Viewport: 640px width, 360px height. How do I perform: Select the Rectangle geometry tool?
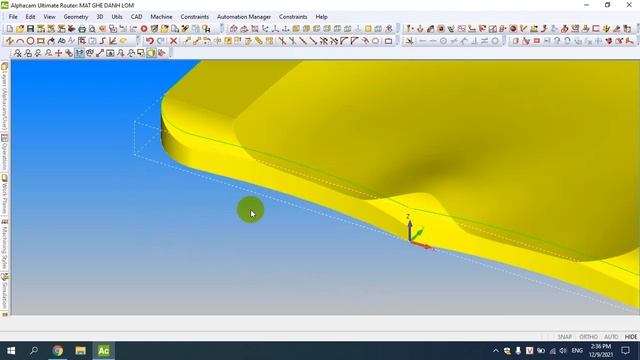[x=41, y=41]
